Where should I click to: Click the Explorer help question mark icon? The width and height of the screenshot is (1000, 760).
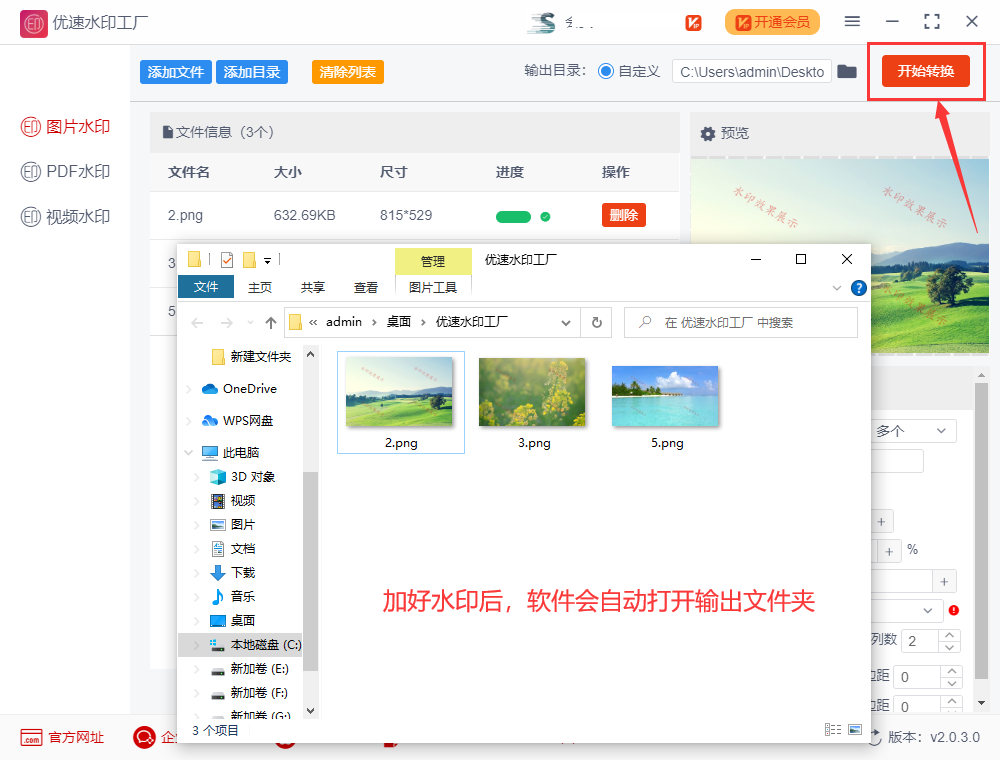(859, 288)
